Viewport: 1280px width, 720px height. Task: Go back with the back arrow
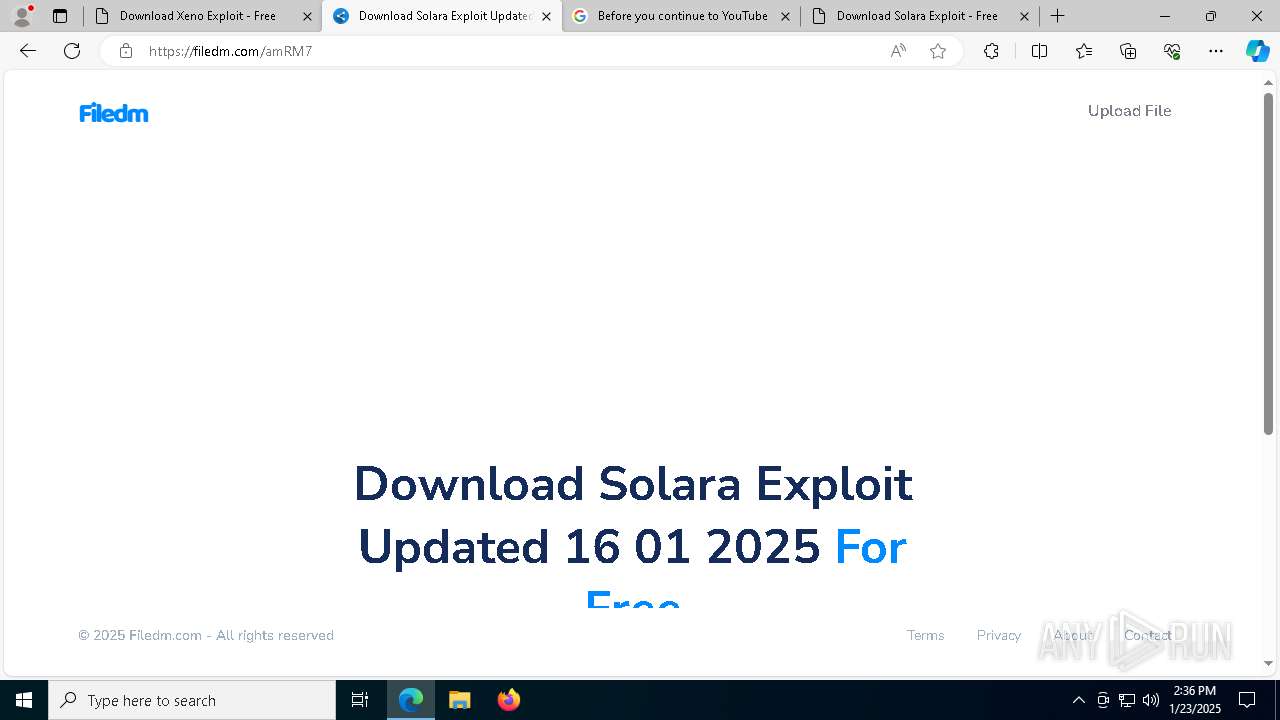coord(28,51)
